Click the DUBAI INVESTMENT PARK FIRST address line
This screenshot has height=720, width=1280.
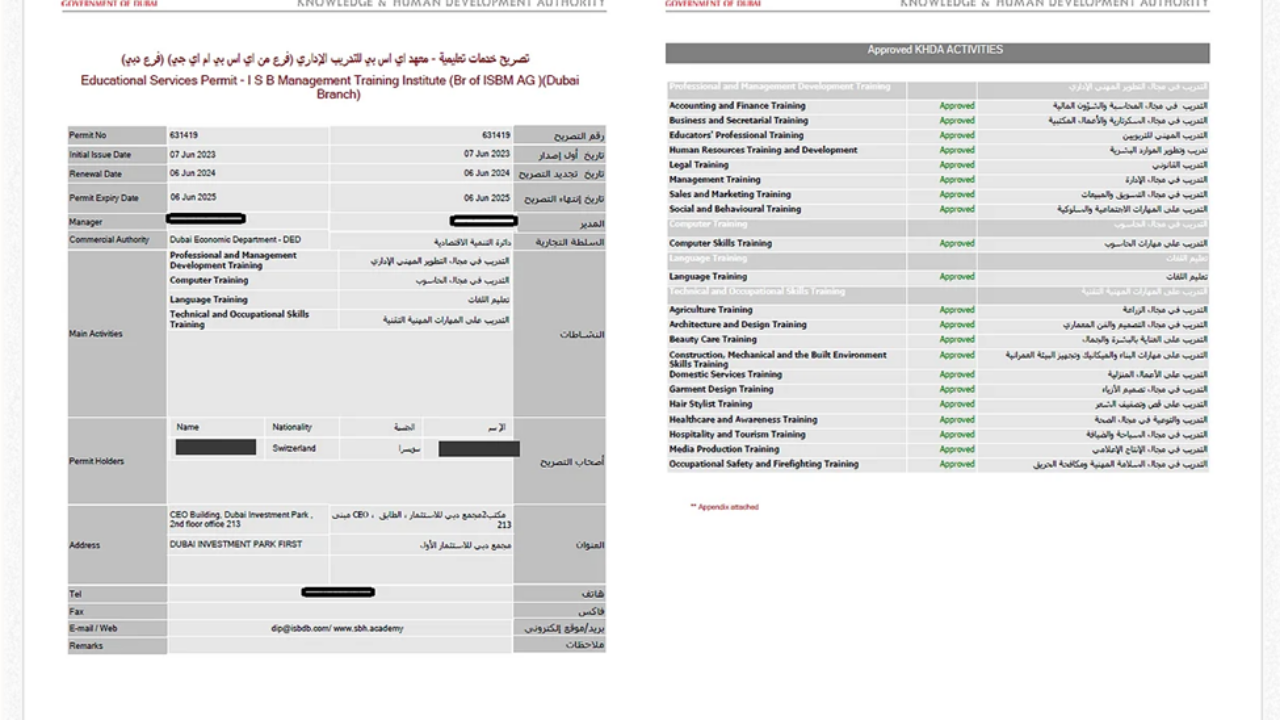236,545
